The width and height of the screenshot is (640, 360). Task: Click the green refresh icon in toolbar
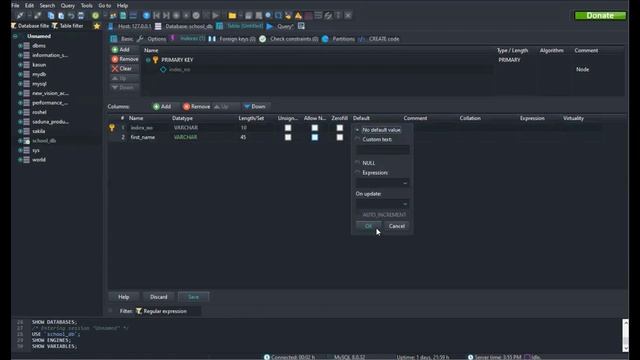pos(95,16)
